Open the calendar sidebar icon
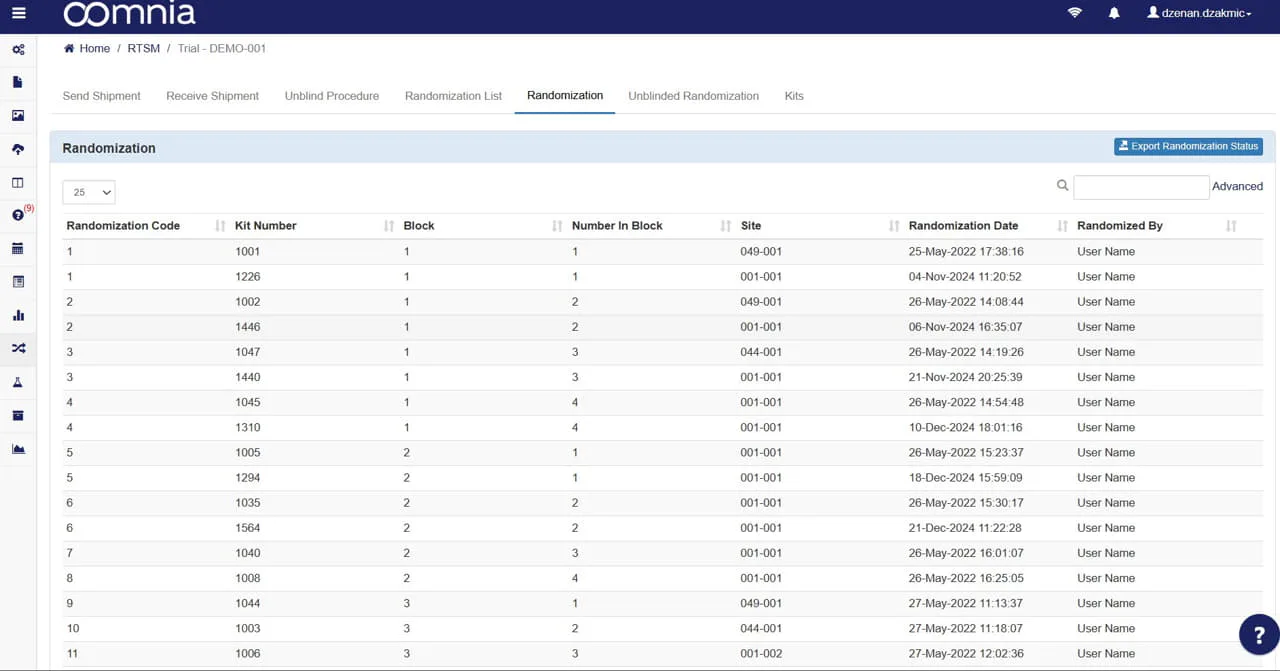Viewport: 1280px width, 671px height. click(18, 249)
